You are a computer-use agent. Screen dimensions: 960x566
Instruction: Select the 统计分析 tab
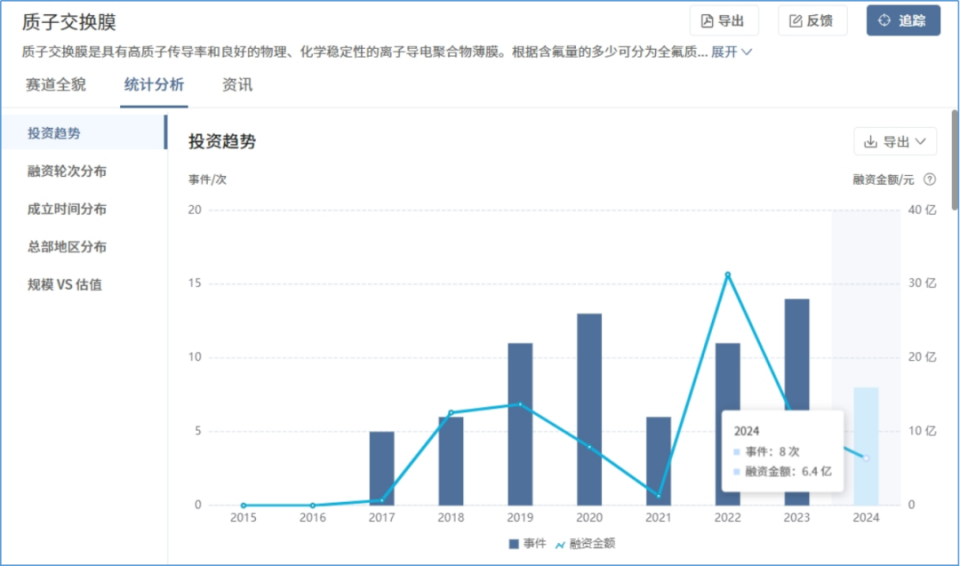[x=154, y=85]
